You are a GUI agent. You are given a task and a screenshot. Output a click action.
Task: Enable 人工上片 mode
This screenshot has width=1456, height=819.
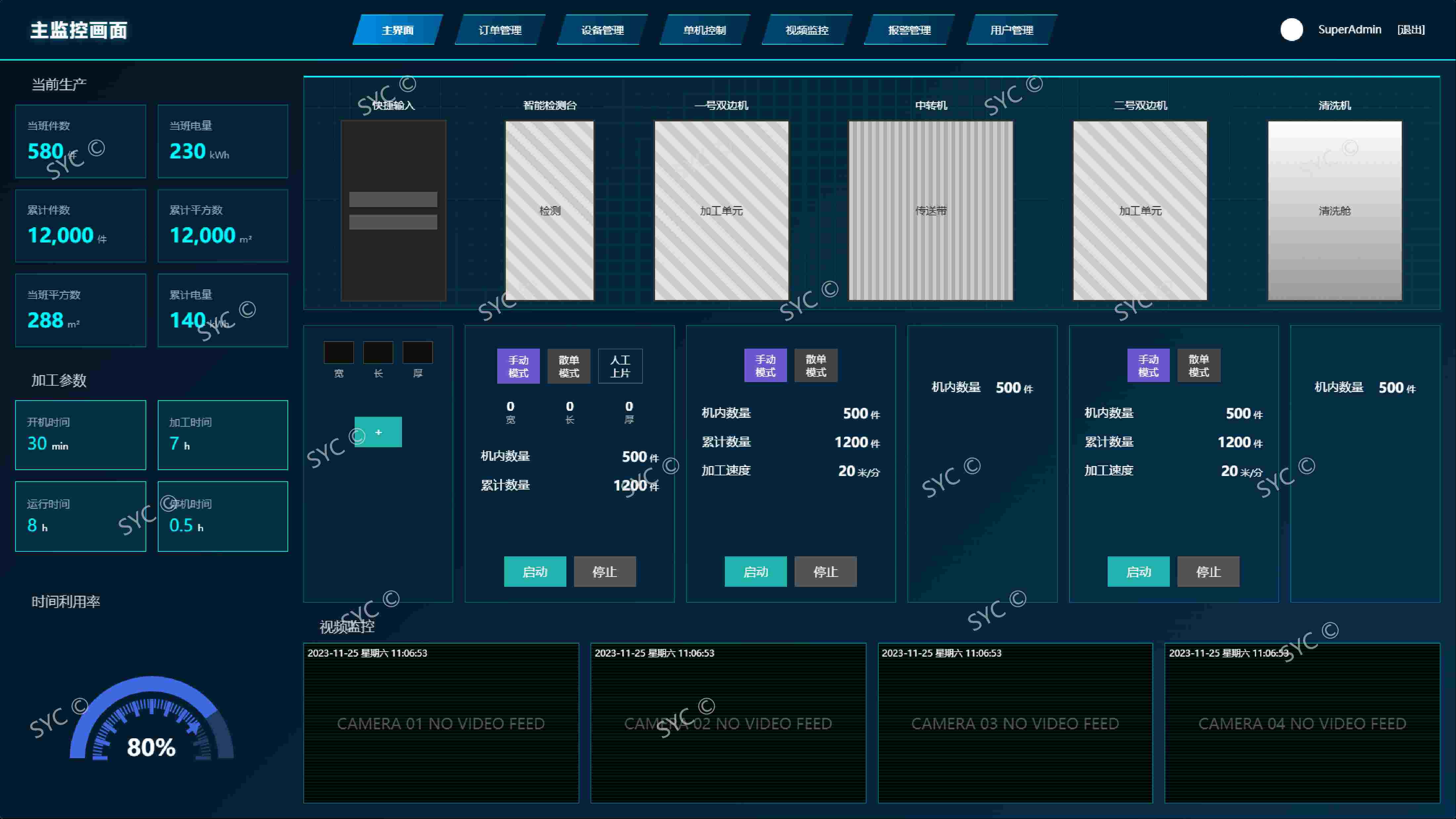pos(620,366)
